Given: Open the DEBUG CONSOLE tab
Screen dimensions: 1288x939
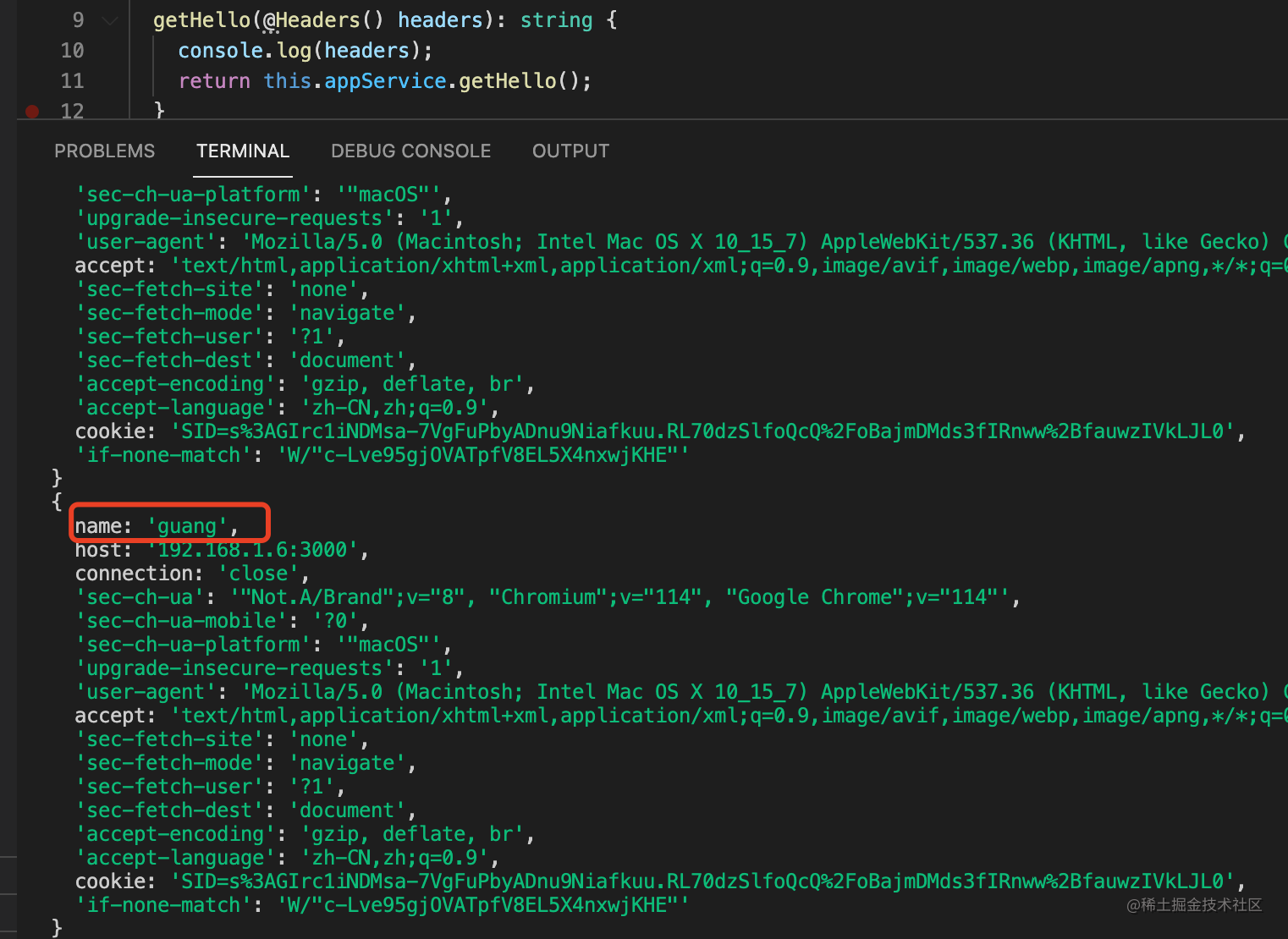Looking at the screenshot, I should click(410, 151).
